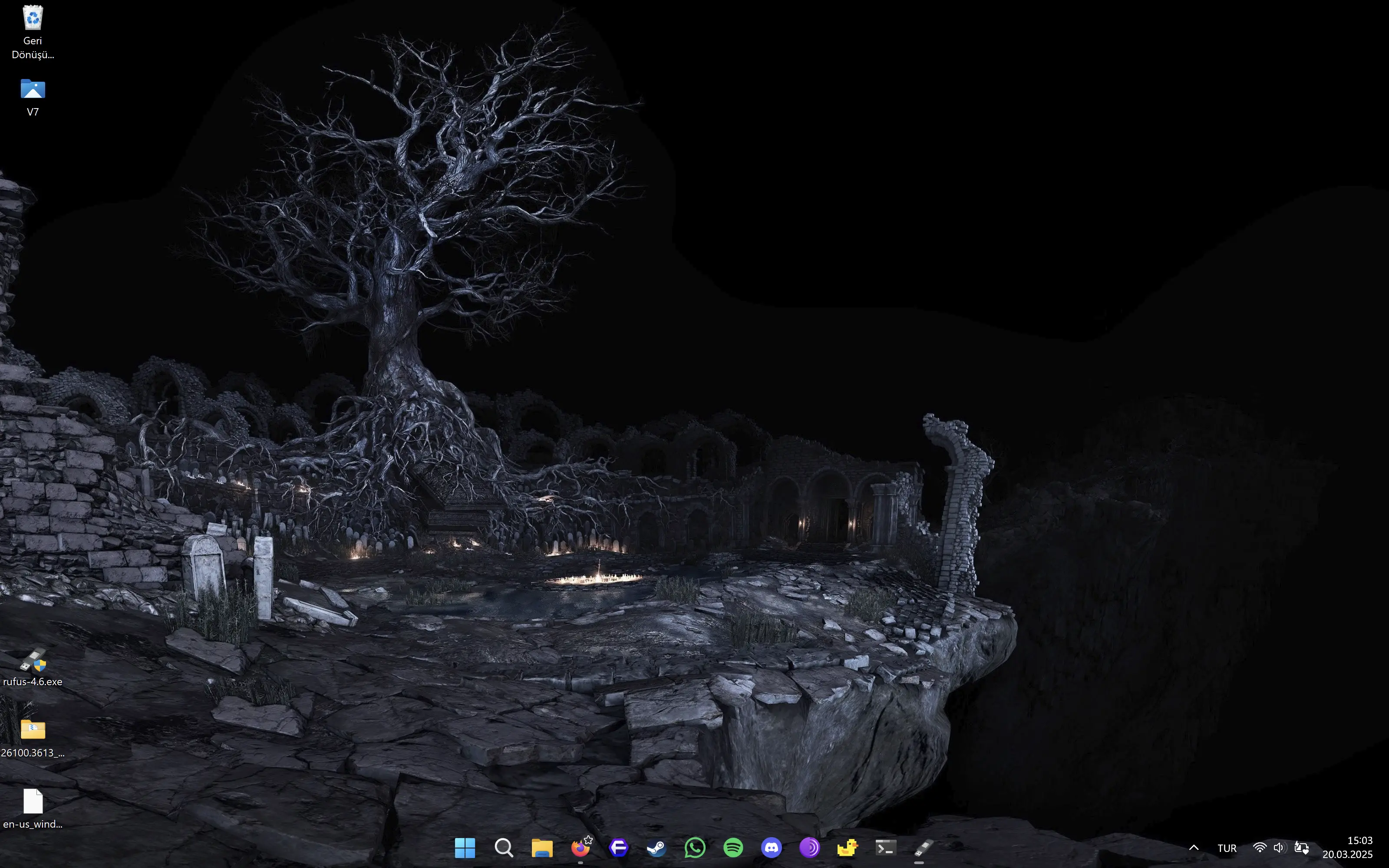This screenshot has height=868, width=1389.
Task: Select the V7 picture shortcut on the desktop
Action: pos(33,98)
